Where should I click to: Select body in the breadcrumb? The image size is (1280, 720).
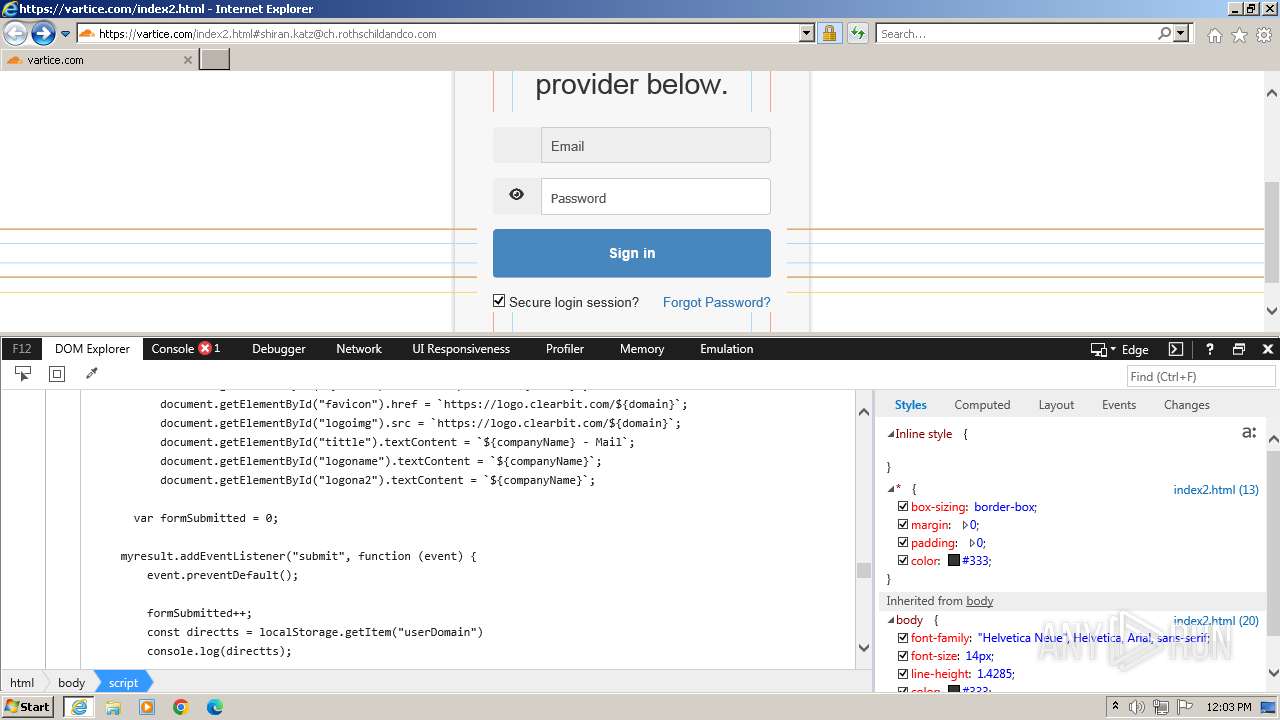click(71, 683)
